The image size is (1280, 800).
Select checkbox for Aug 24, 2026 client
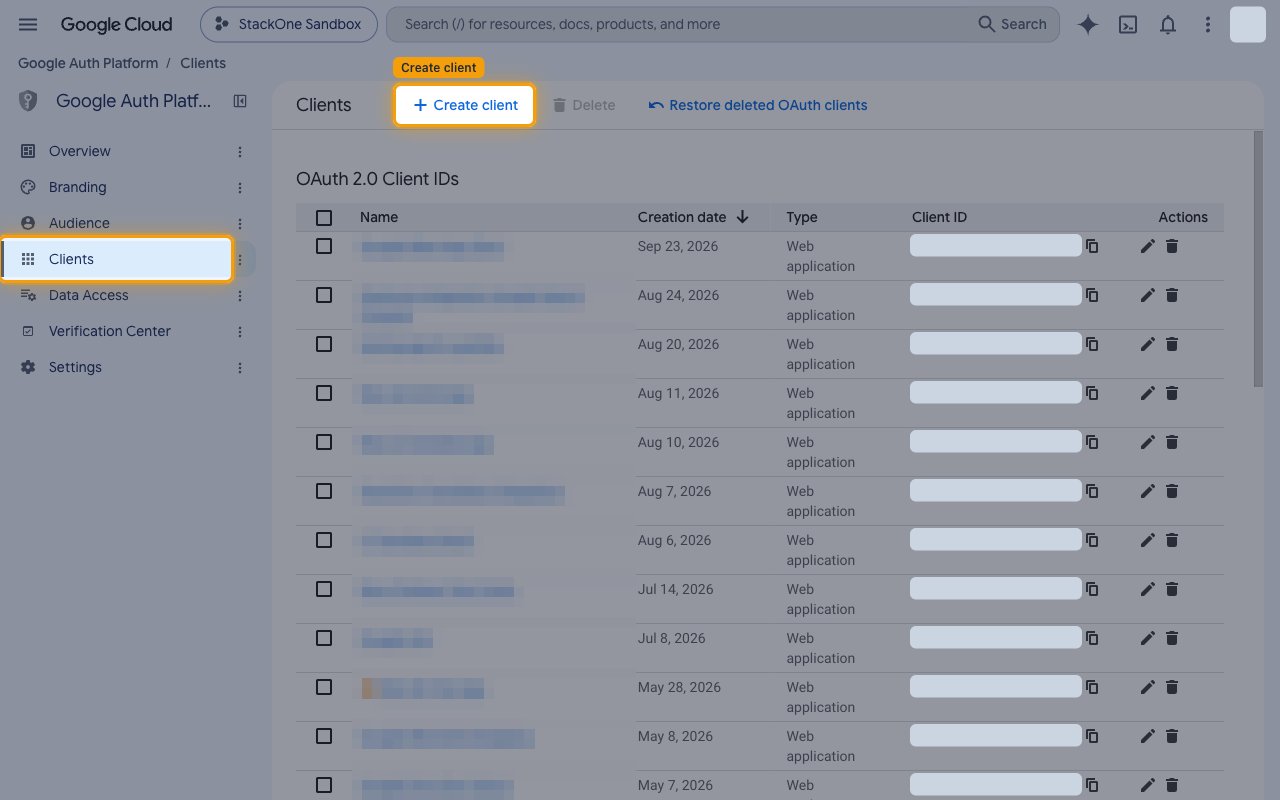click(324, 295)
